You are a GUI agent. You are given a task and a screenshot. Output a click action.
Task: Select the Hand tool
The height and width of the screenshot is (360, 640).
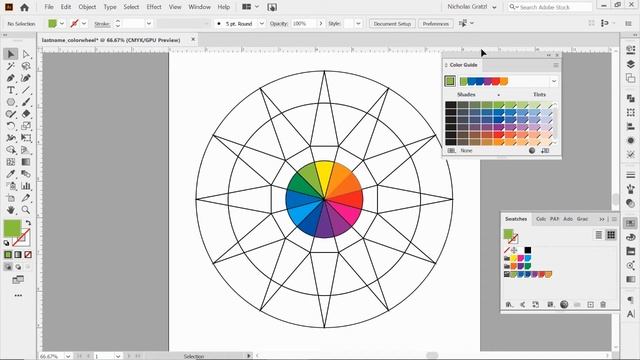point(11,210)
